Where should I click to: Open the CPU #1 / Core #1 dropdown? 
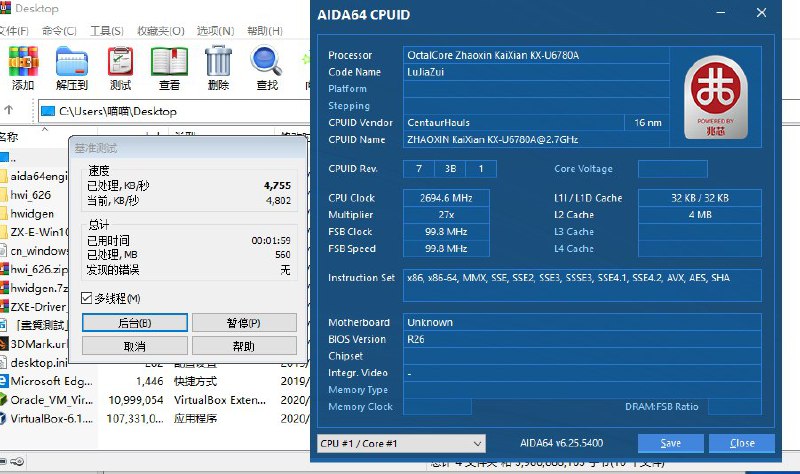[401, 443]
